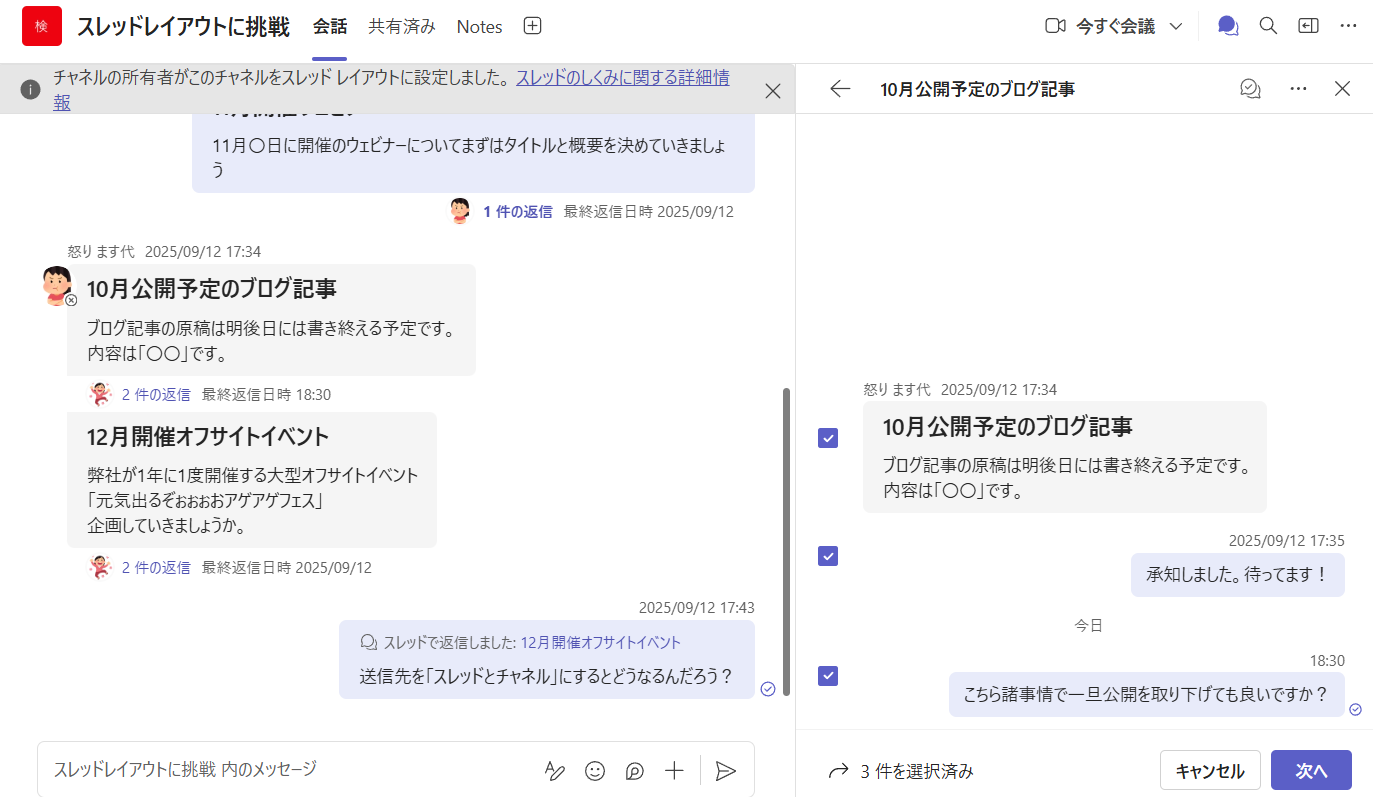
Task: Open the format text pen icon
Action: [x=554, y=770]
